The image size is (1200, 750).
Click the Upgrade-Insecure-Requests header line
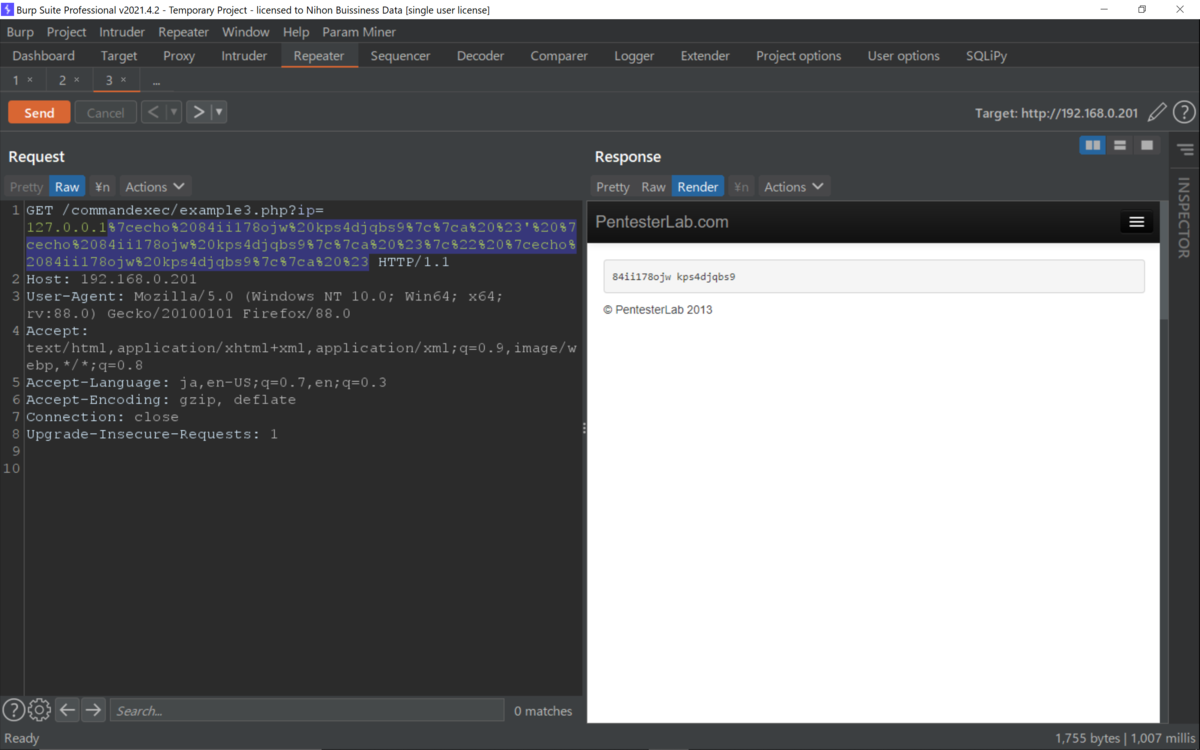152,434
